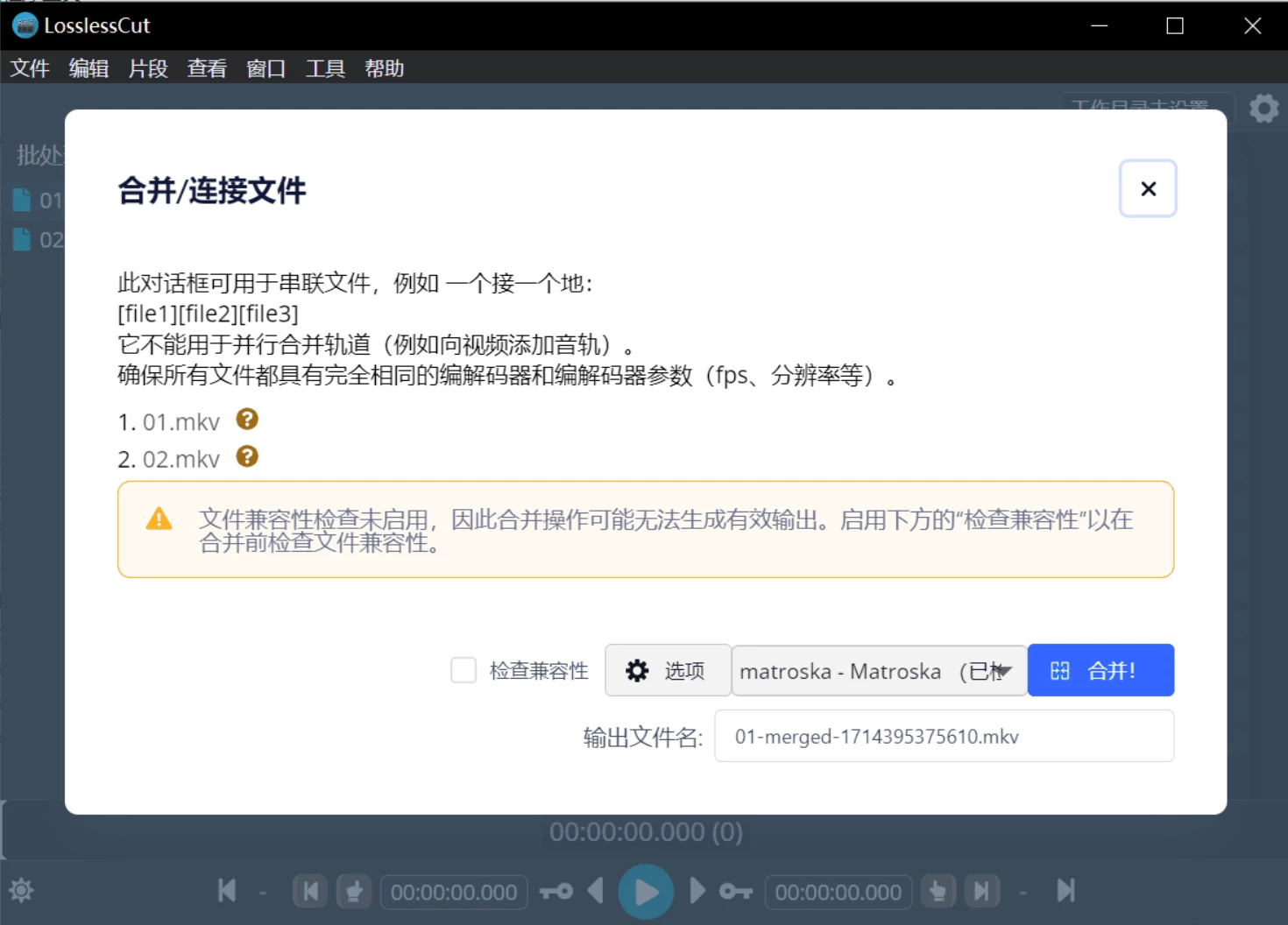Click help icon next to 02.mkv
This screenshot has height=925, width=1288.
(247, 456)
